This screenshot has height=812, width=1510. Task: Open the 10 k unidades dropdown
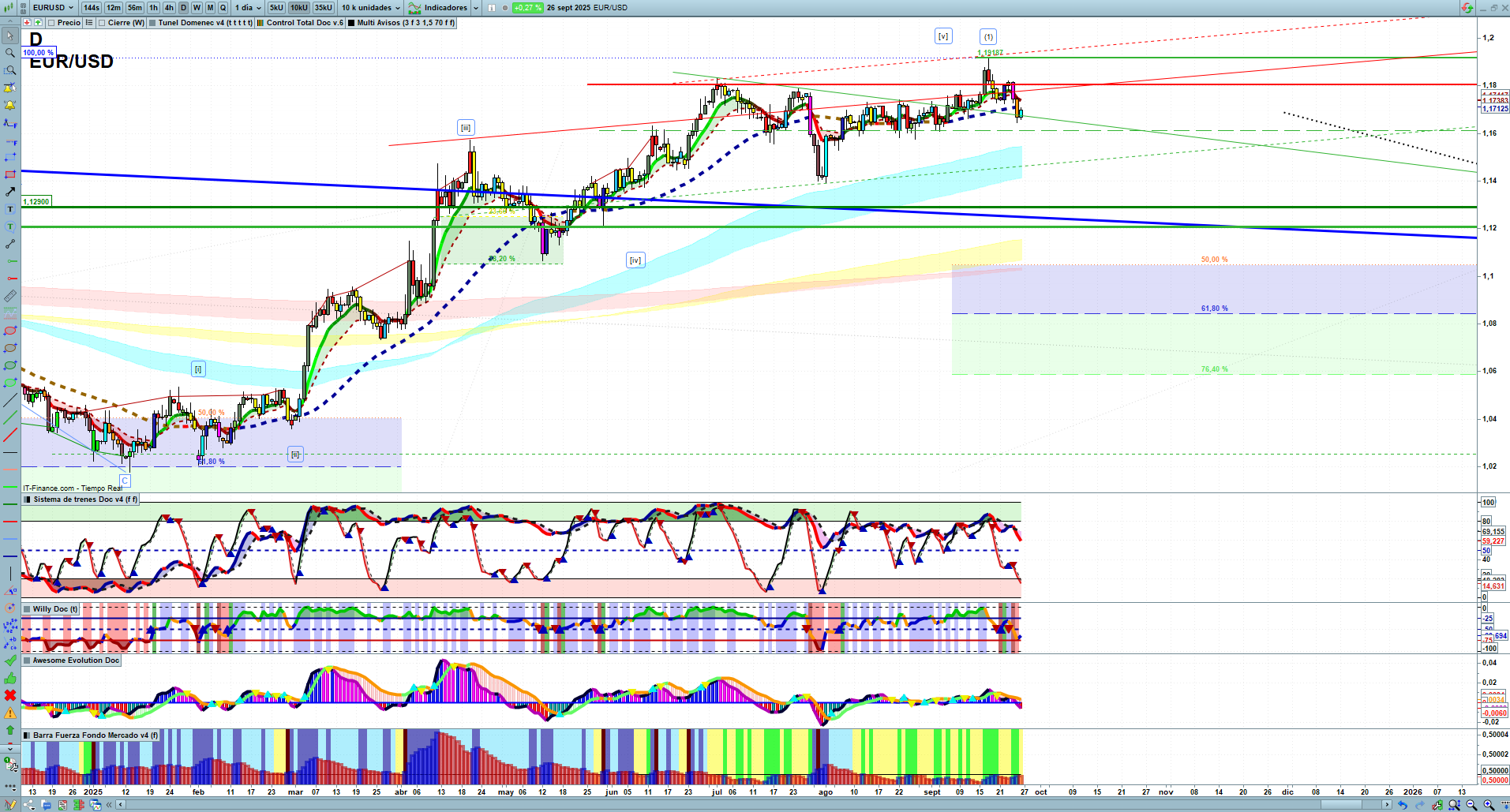370,8
